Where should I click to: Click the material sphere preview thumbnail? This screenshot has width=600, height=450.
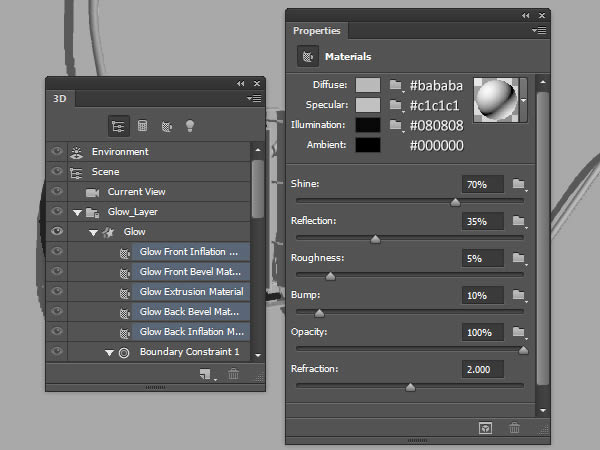point(496,100)
